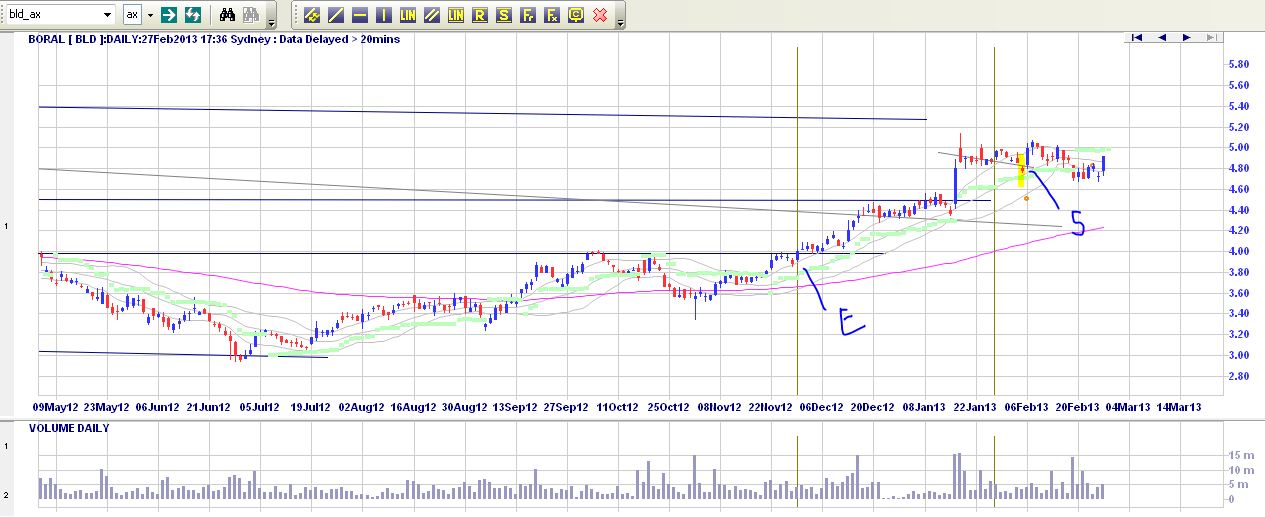Image resolution: width=1265 pixels, height=517 pixels.
Task: Click inside the ax exchange field
Action: click(x=133, y=15)
